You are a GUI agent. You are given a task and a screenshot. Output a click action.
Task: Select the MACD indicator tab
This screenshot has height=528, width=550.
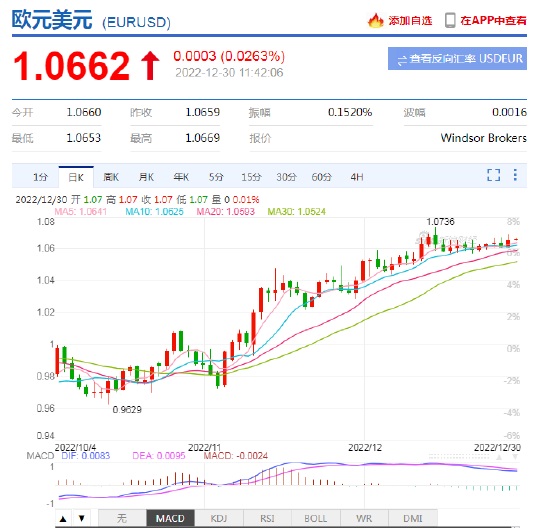[170, 519]
